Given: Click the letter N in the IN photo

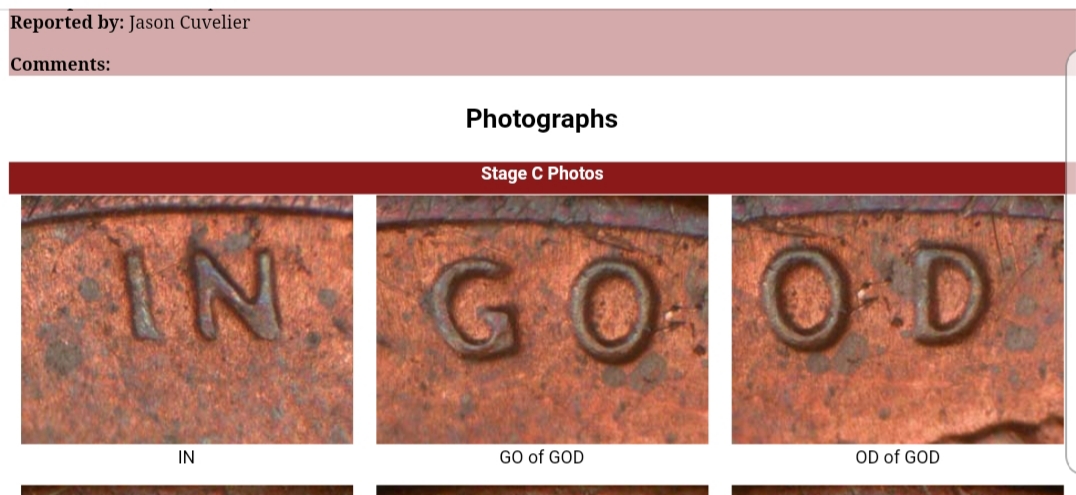Looking at the screenshot, I should coord(235,294).
